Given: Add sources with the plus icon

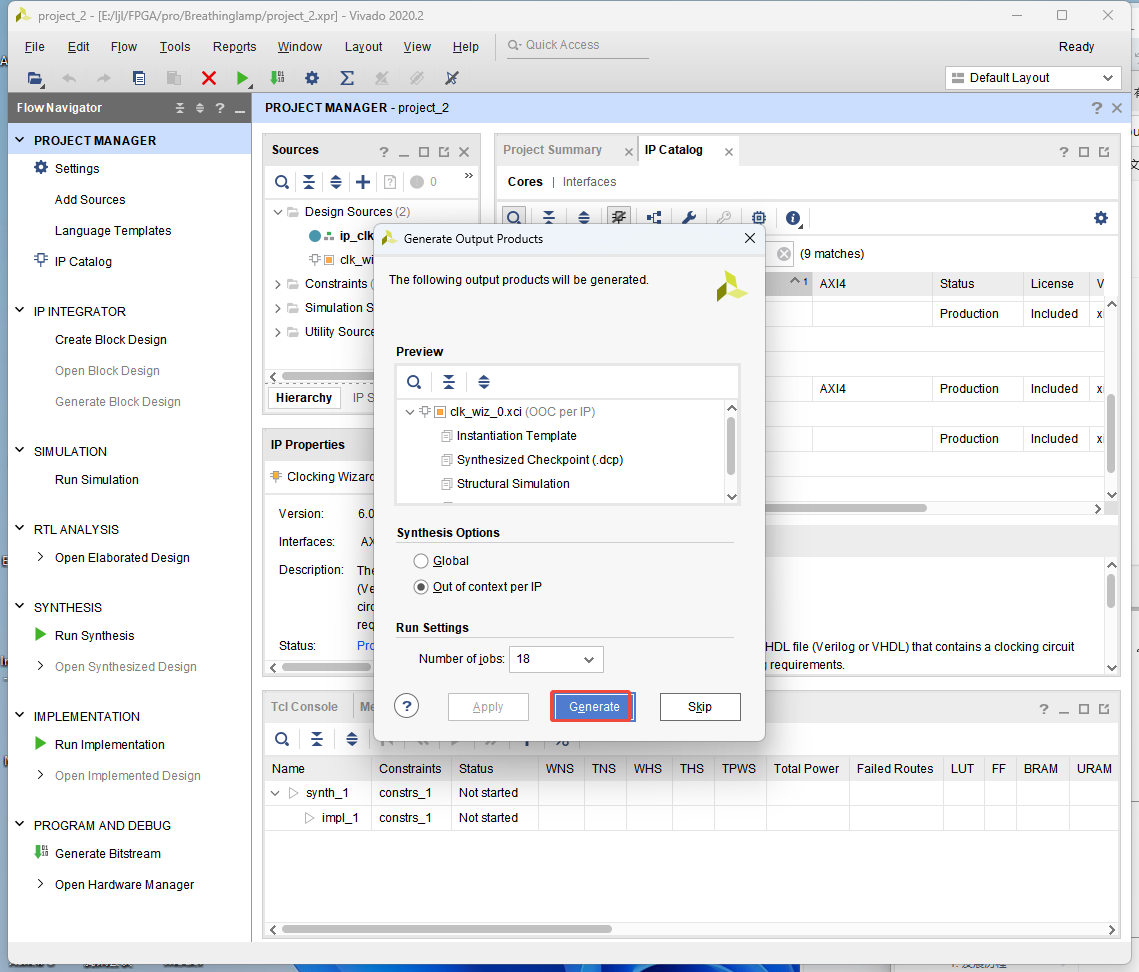Looking at the screenshot, I should point(362,182).
